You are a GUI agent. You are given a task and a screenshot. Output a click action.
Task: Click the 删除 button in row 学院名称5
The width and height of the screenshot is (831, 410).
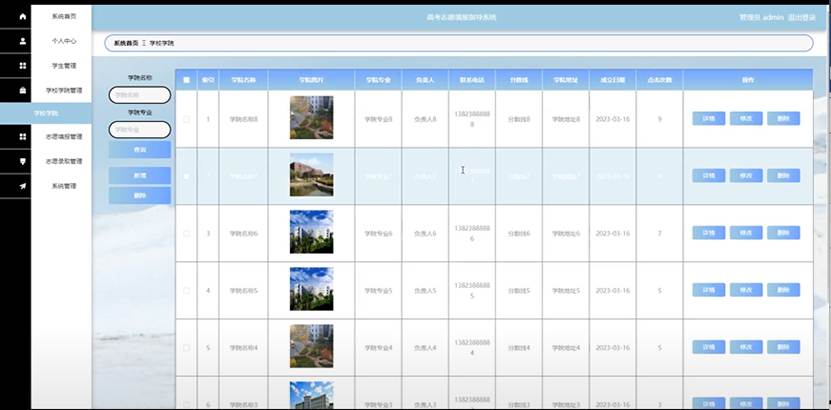(x=783, y=290)
